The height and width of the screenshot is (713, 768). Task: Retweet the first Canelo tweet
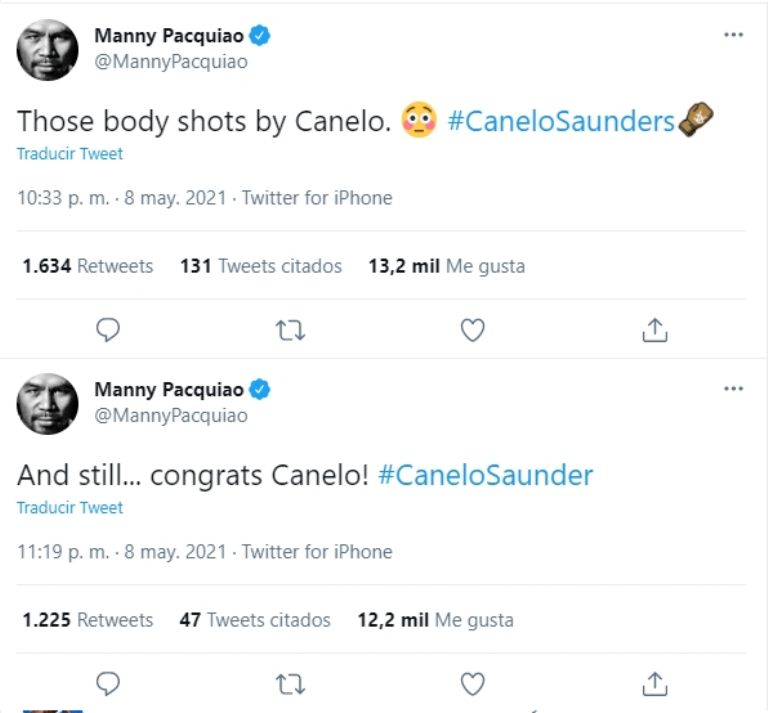coord(290,329)
